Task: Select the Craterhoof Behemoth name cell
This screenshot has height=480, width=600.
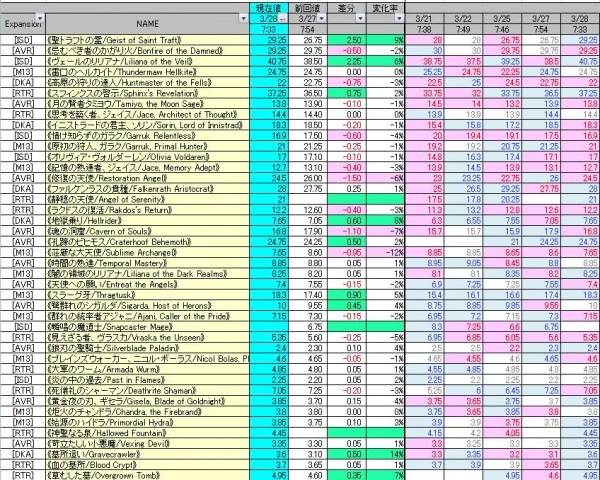Action: coord(147,242)
